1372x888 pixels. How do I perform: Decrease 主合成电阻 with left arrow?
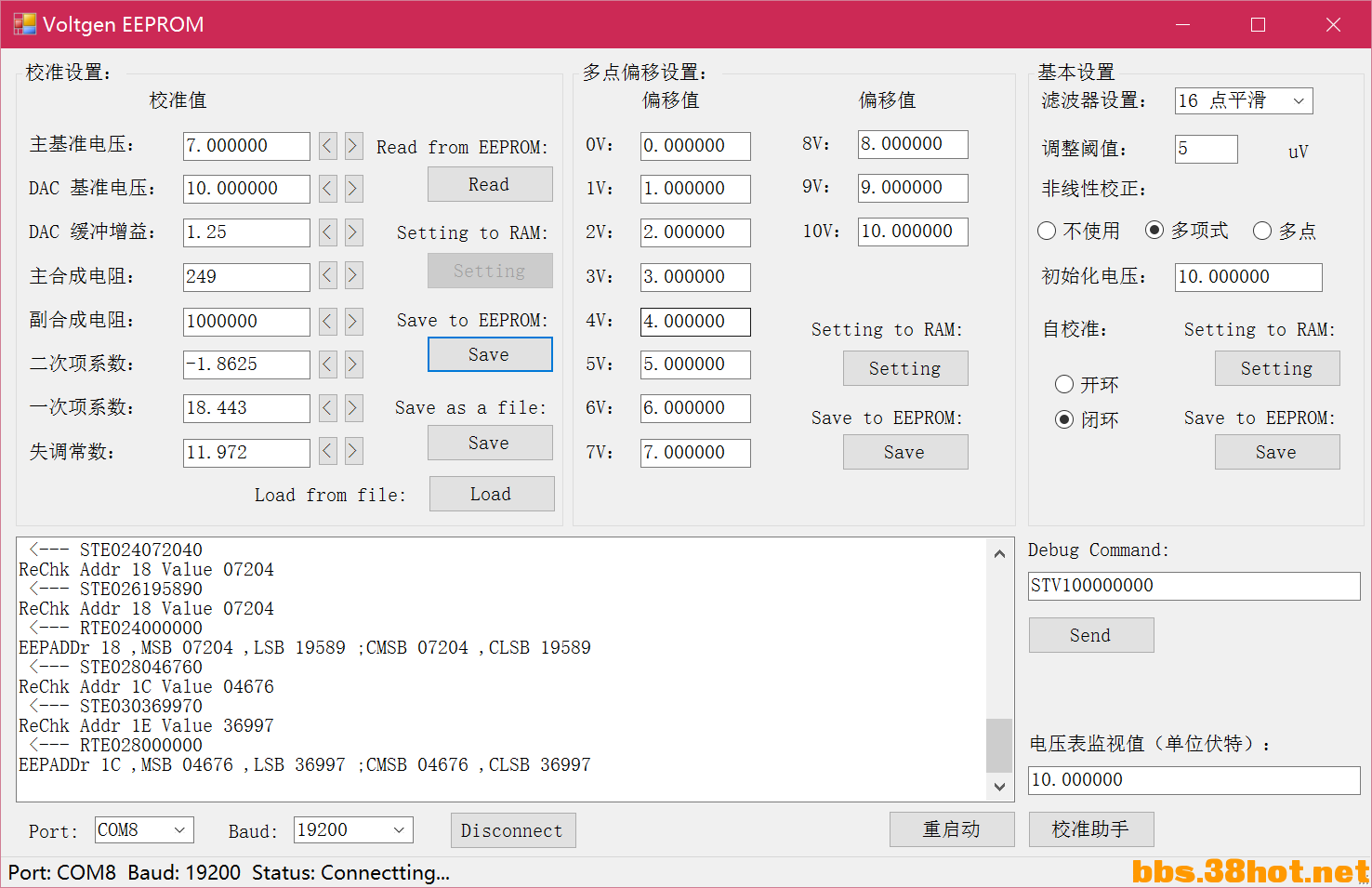(327, 275)
